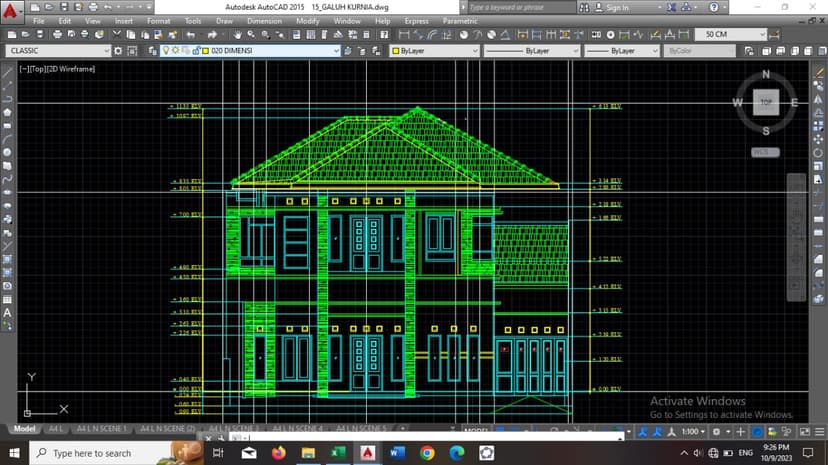Image resolution: width=828 pixels, height=465 pixels.
Task: Click the Plot printer icon in standard toolbar
Action: coord(57,35)
